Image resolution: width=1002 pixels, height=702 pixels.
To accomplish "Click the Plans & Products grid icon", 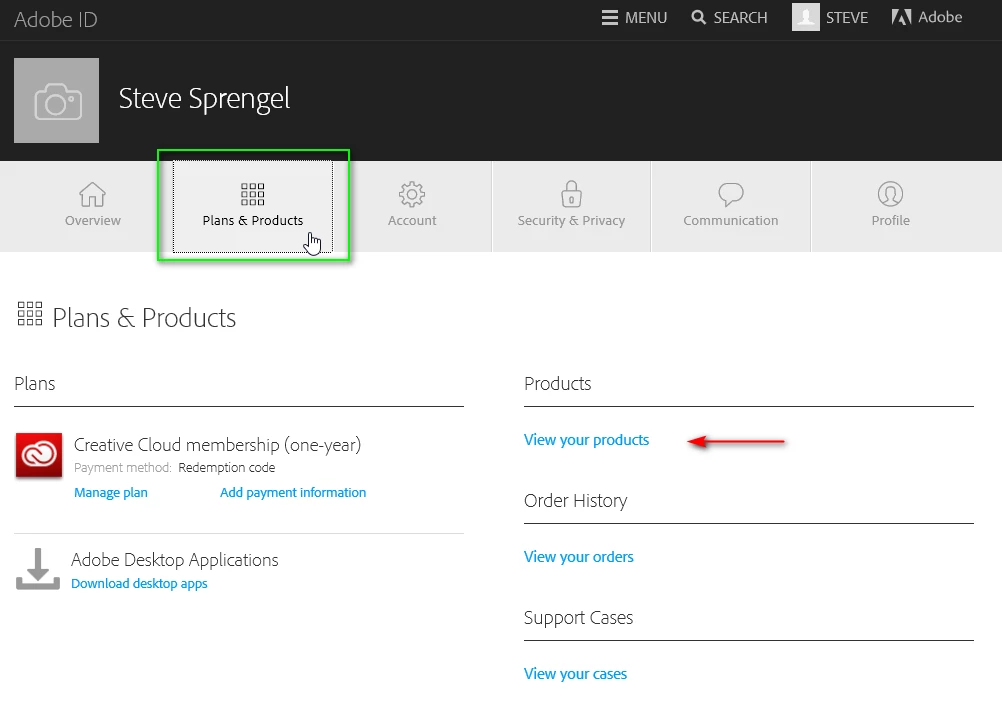I will (253, 194).
